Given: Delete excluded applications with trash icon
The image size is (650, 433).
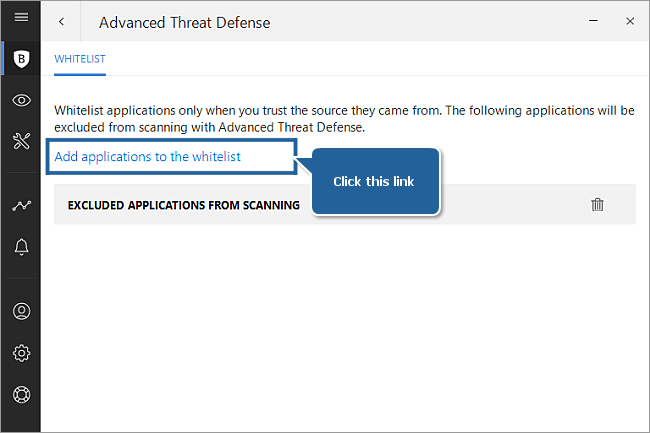Looking at the screenshot, I should (x=597, y=204).
